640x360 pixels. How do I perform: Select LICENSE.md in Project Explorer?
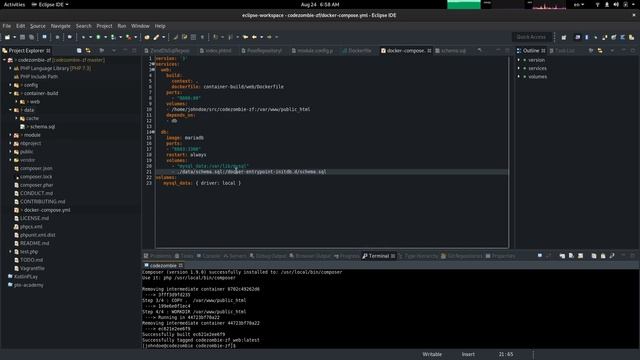click(34, 218)
